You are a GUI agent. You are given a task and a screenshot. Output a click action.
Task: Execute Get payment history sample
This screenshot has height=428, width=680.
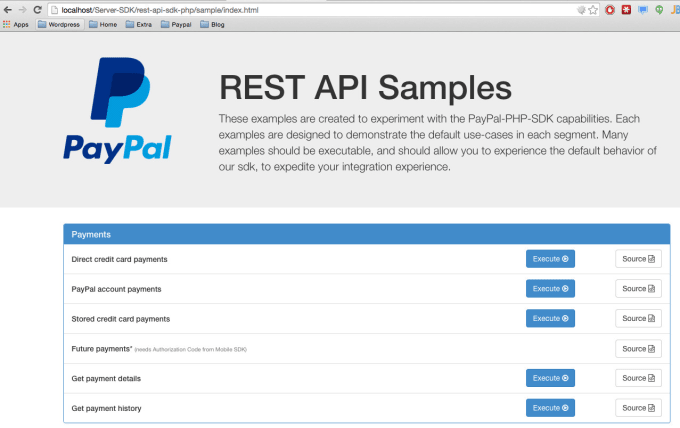click(x=550, y=408)
